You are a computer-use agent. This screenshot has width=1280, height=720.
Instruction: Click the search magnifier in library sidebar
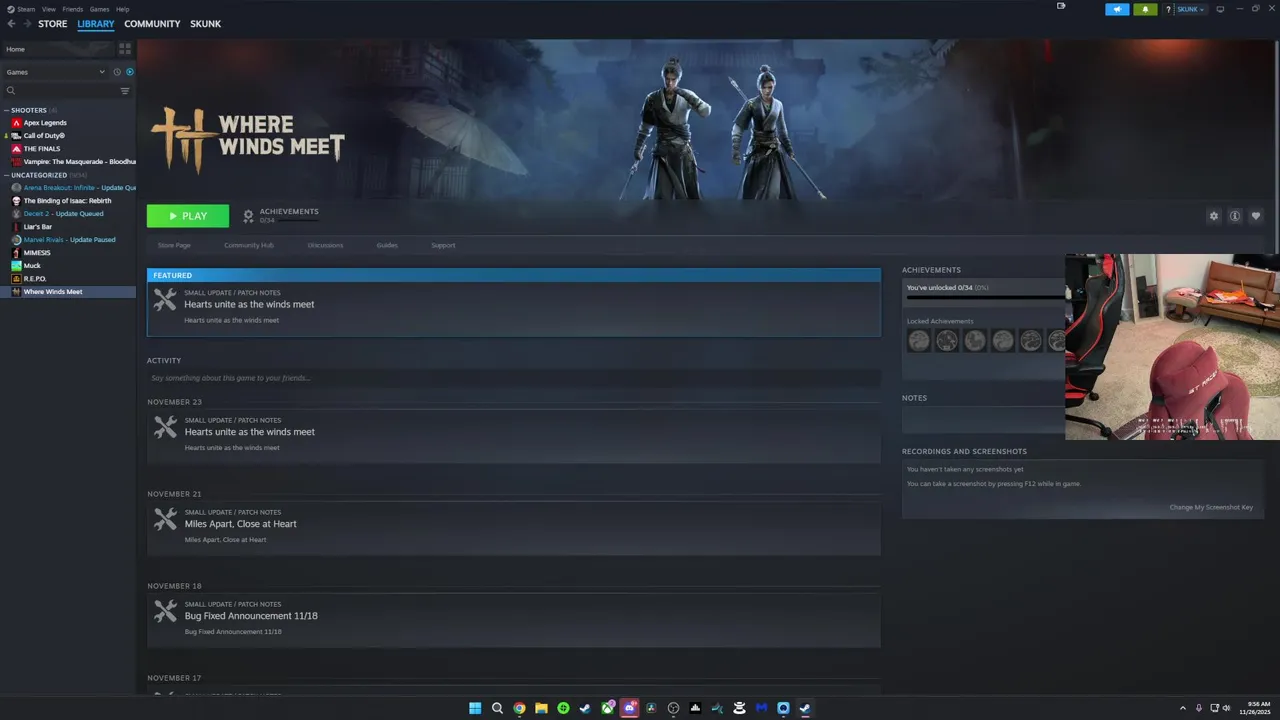11,91
